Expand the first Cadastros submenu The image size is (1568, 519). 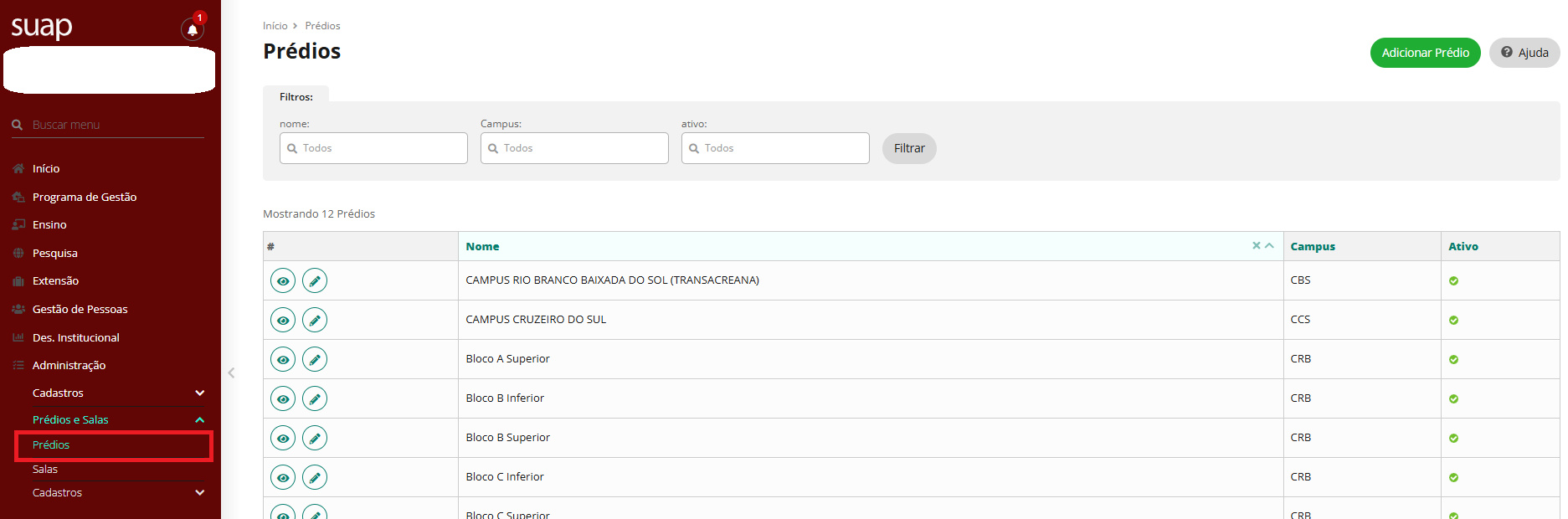pos(199,393)
